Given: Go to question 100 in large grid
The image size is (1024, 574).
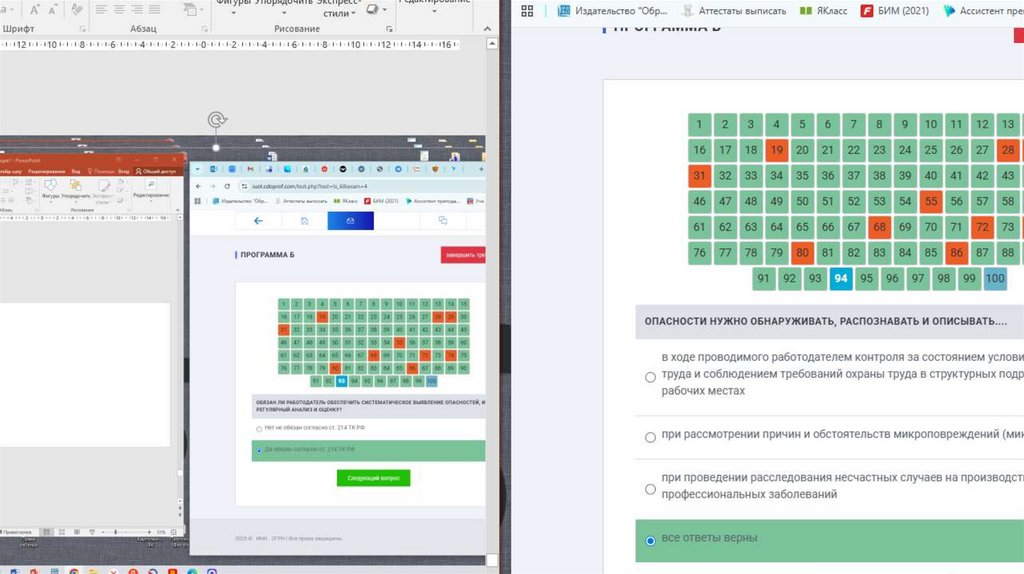Looking at the screenshot, I should (995, 278).
